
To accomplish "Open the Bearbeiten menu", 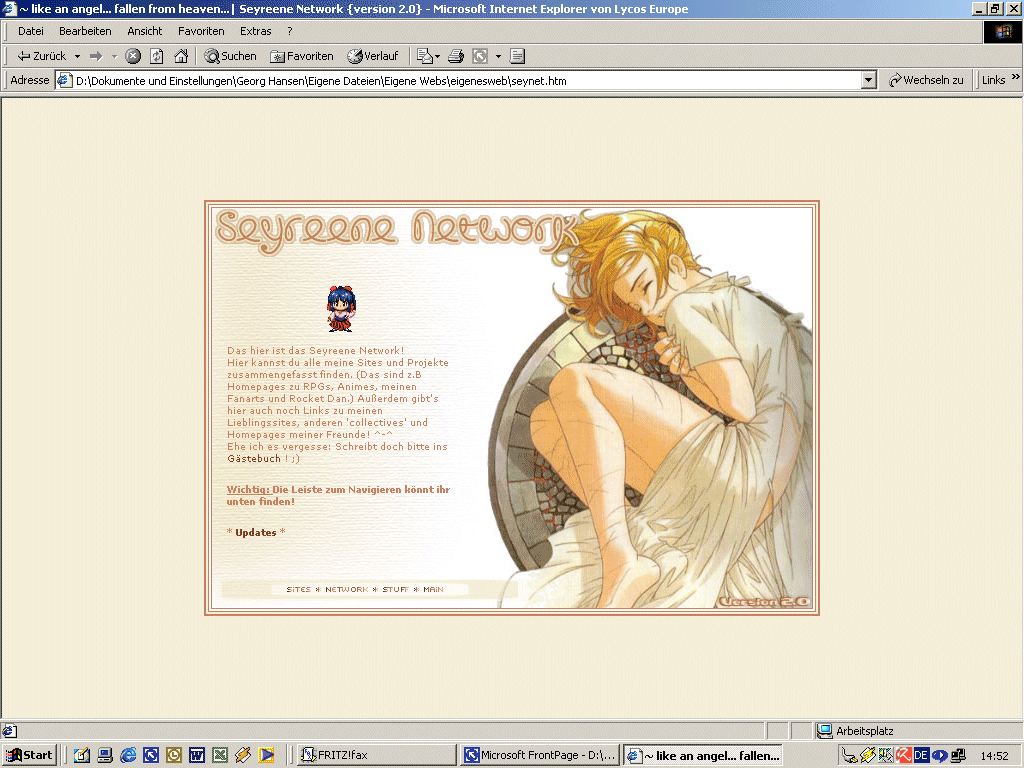I will pyautogui.click(x=85, y=31).
